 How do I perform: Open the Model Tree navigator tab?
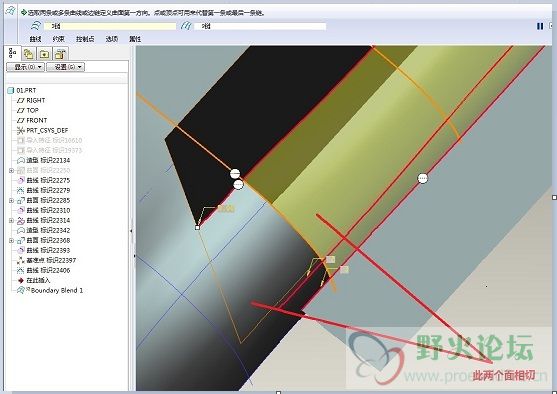[13, 53]
